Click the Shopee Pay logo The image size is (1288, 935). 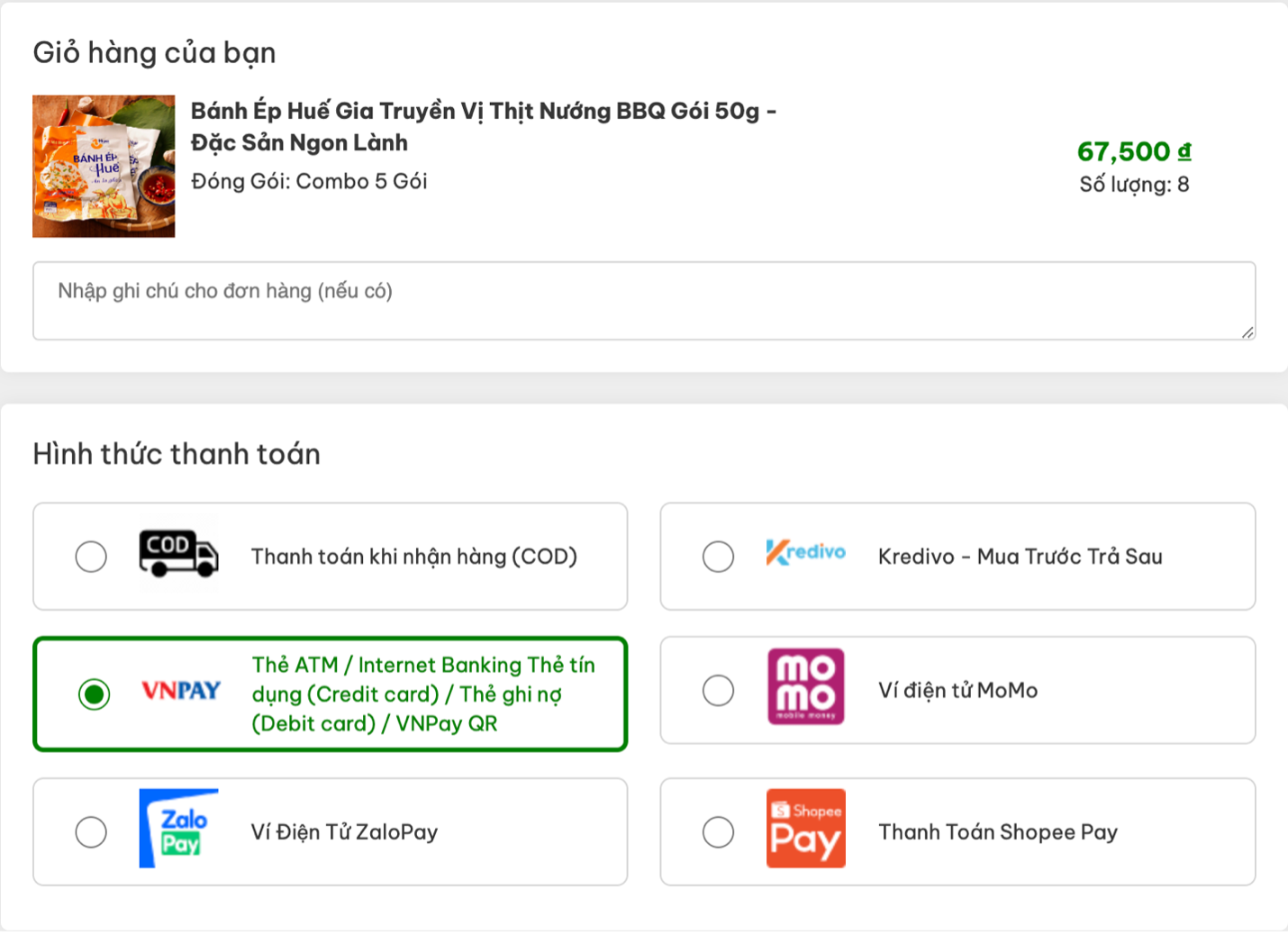[x=805, y=829]
